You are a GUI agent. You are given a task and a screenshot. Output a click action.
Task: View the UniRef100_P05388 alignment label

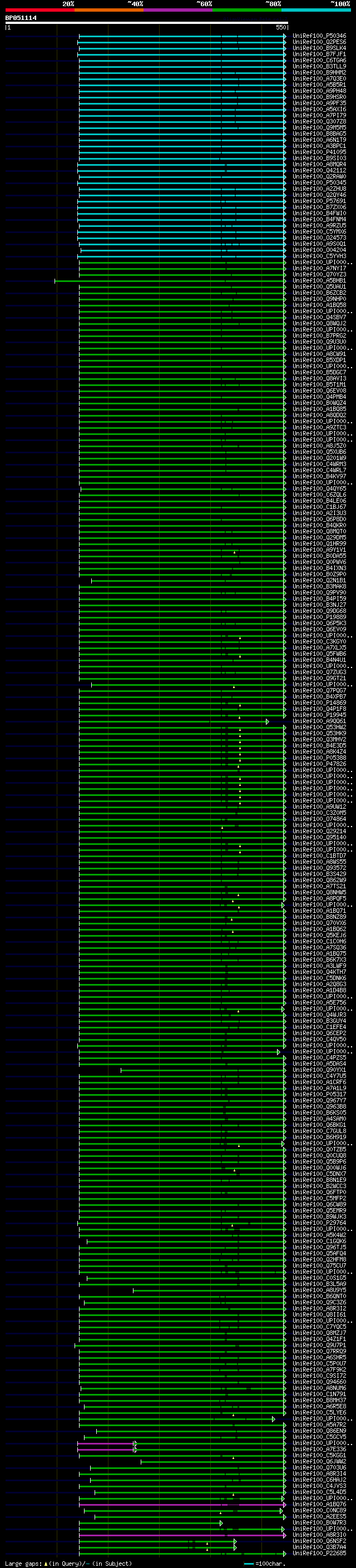tap(319, 758)
